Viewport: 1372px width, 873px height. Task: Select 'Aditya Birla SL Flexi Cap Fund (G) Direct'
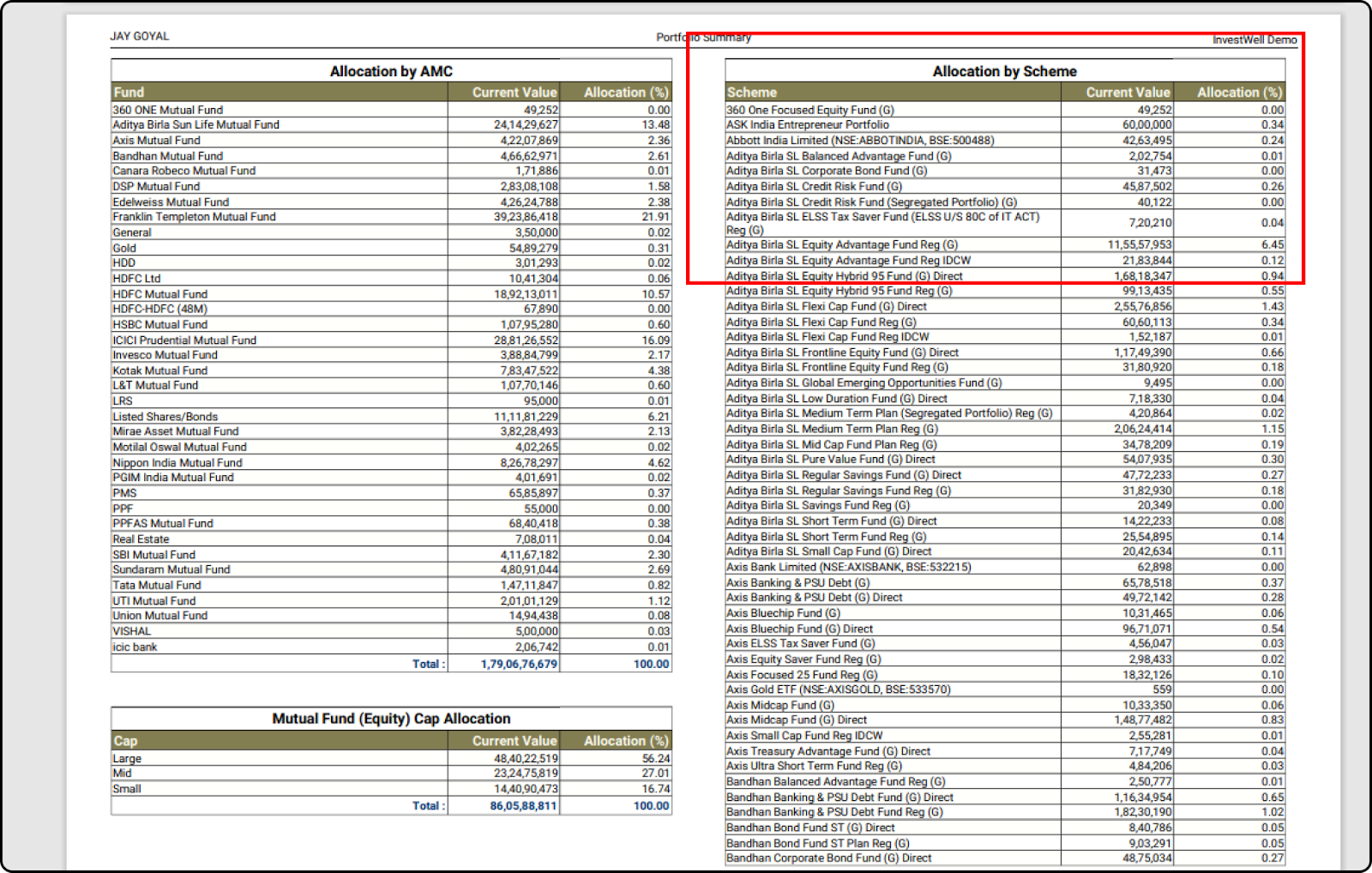pos(1005,306)
